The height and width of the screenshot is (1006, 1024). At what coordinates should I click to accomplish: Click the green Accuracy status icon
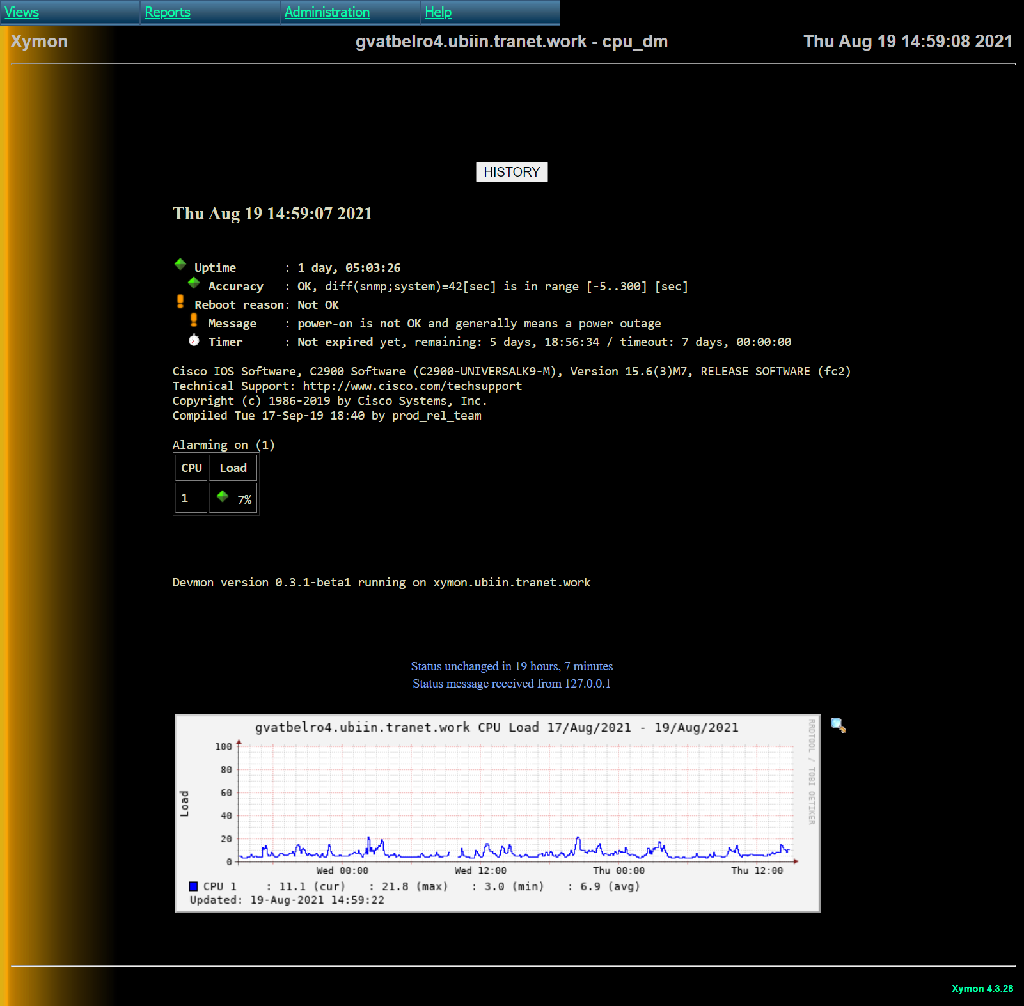[194, 283]
